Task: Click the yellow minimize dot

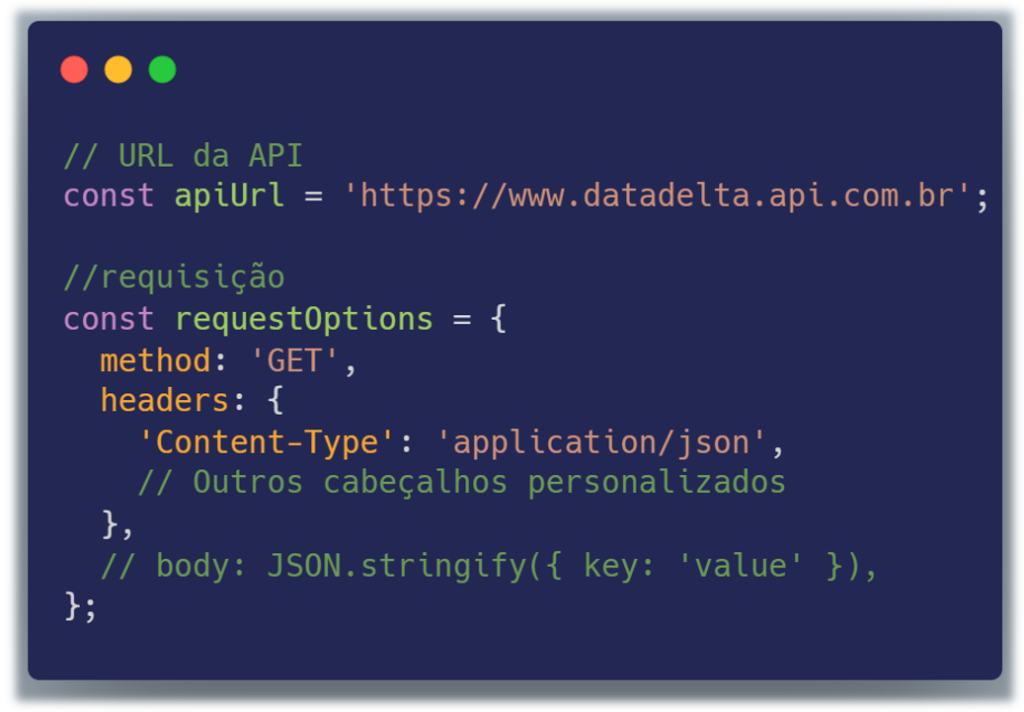Action: point(118,69)
